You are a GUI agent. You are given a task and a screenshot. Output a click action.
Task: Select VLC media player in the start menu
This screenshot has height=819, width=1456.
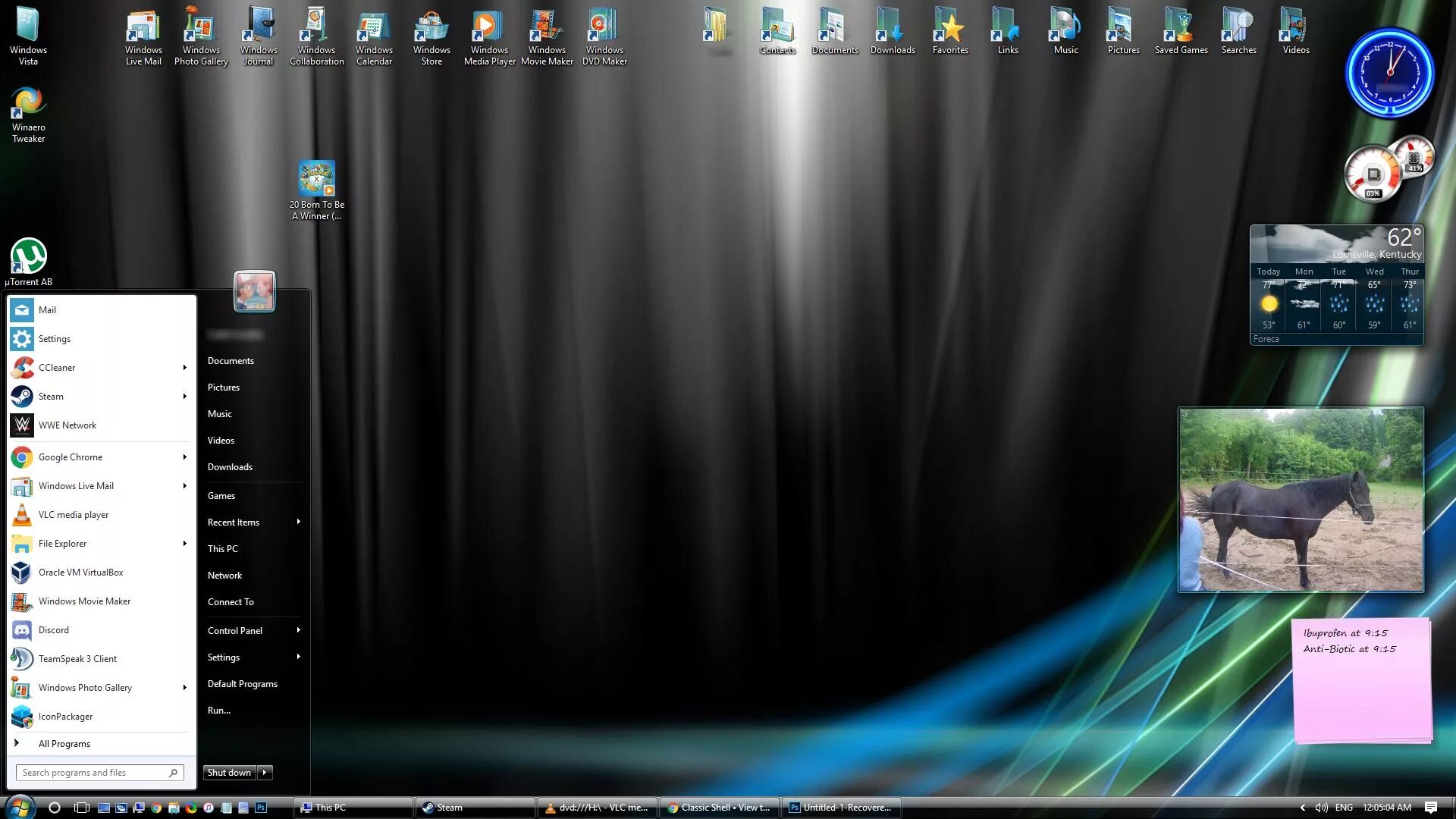coord(74,514)
